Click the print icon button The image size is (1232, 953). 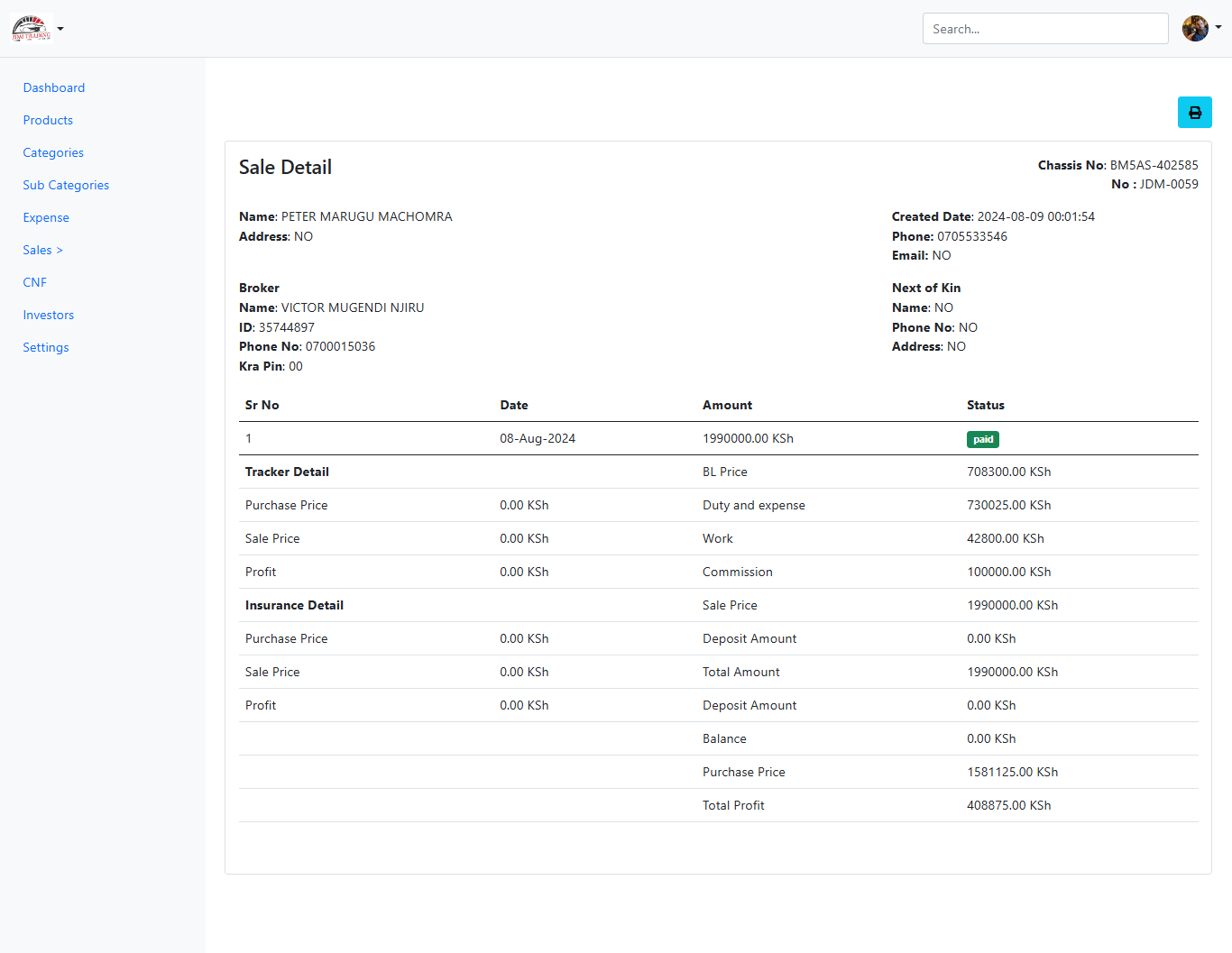pyautogui.click(x=1194, y=113)
